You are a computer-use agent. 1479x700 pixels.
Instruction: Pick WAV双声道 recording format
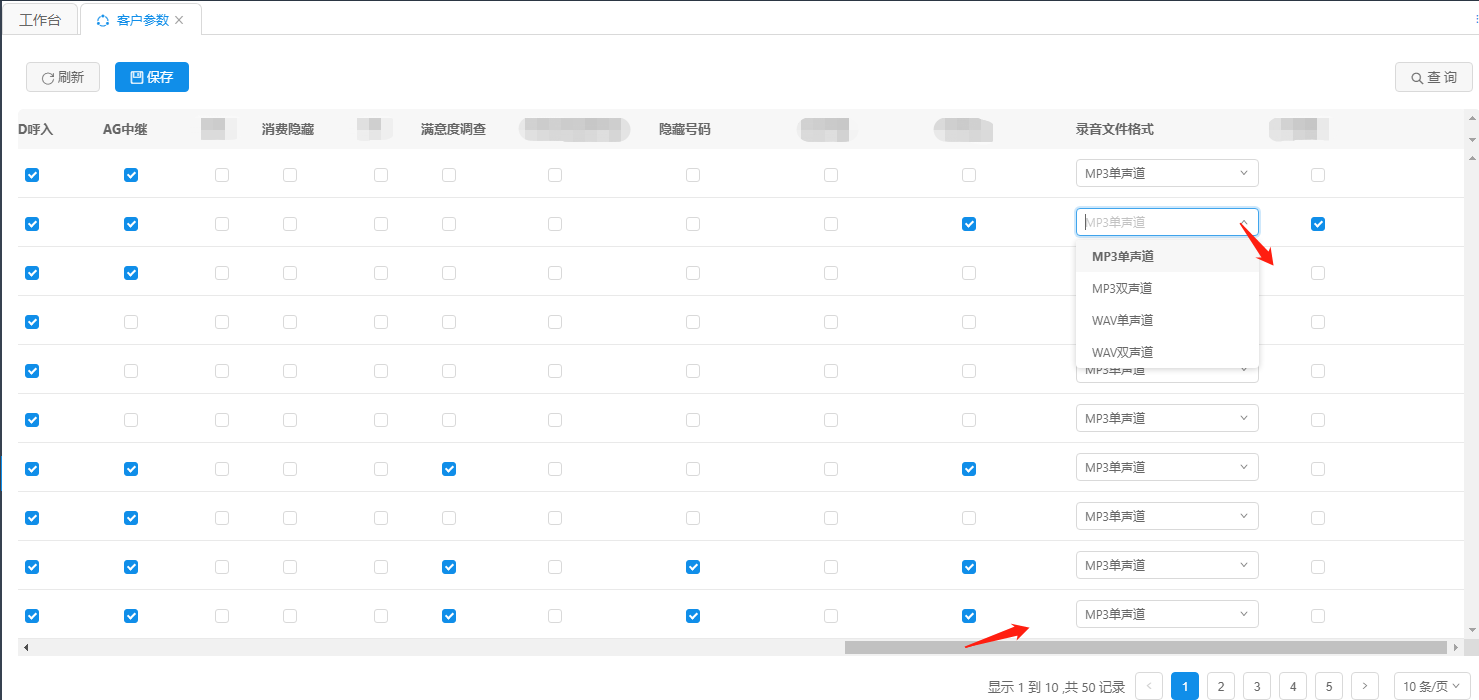[1122, 352]
